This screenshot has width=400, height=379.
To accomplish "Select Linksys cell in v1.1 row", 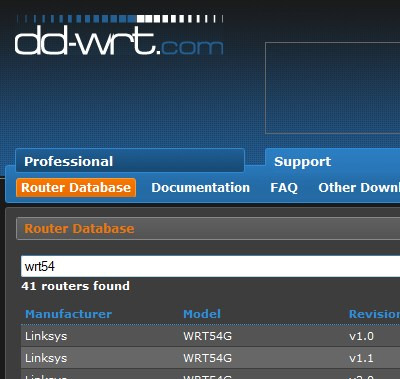I will point(46,358).
